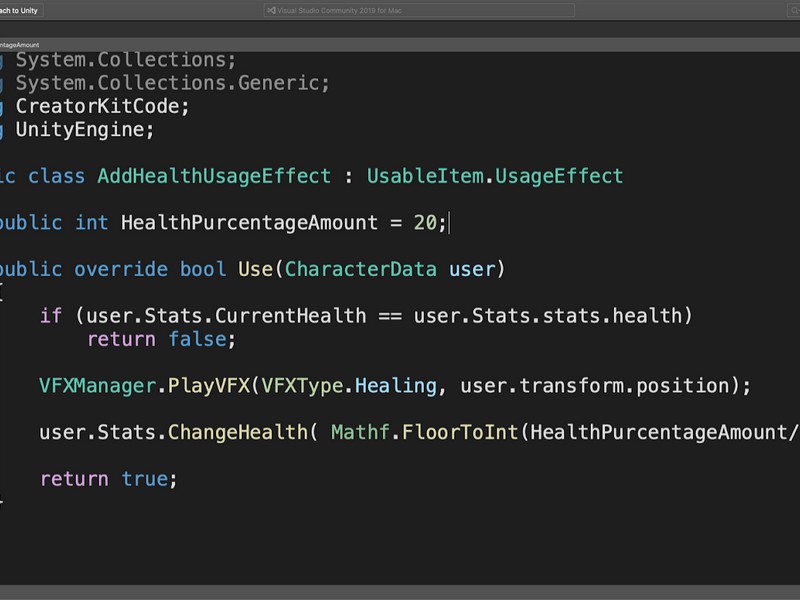This screenshot has width=800, height=600.
Task: Place cursor on the return true statement
Action: coord(108,479)
